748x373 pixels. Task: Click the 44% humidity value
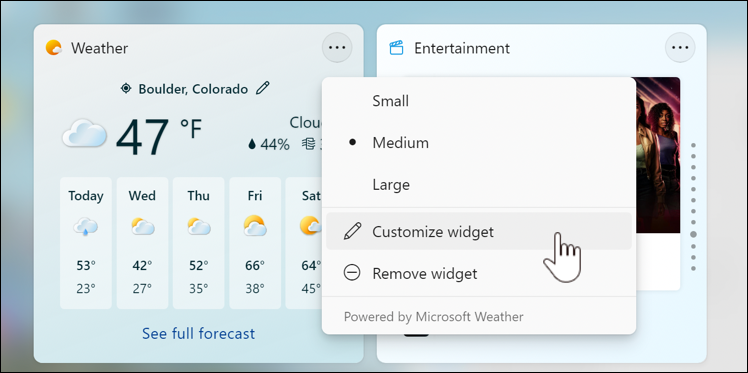[275, 145]
